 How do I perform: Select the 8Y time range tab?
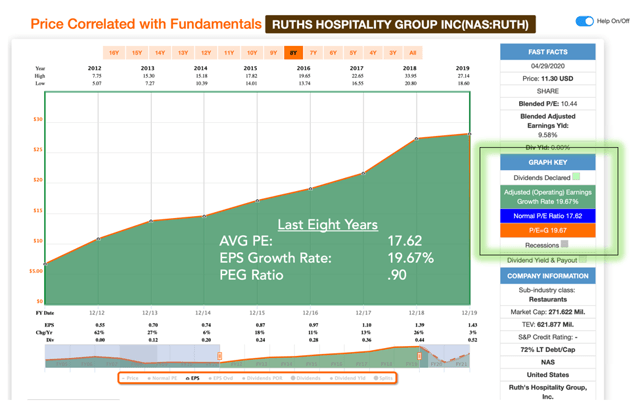(x=292, y=52)
